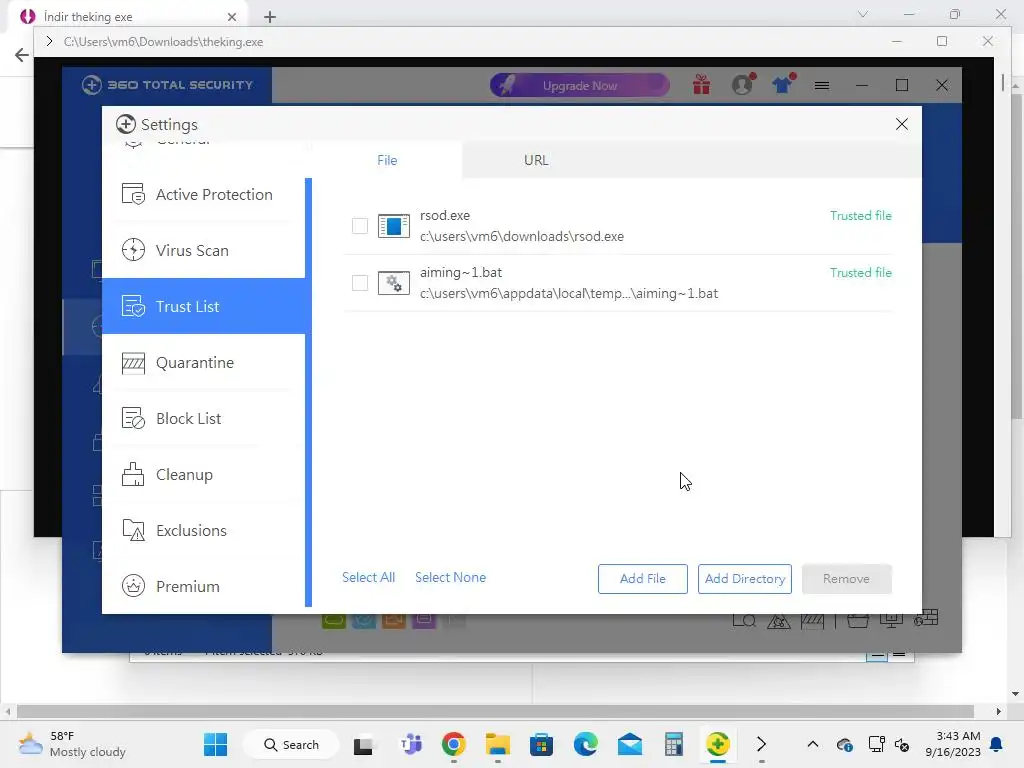Click the Block List sidebar icon

click(x=133, y=419)
